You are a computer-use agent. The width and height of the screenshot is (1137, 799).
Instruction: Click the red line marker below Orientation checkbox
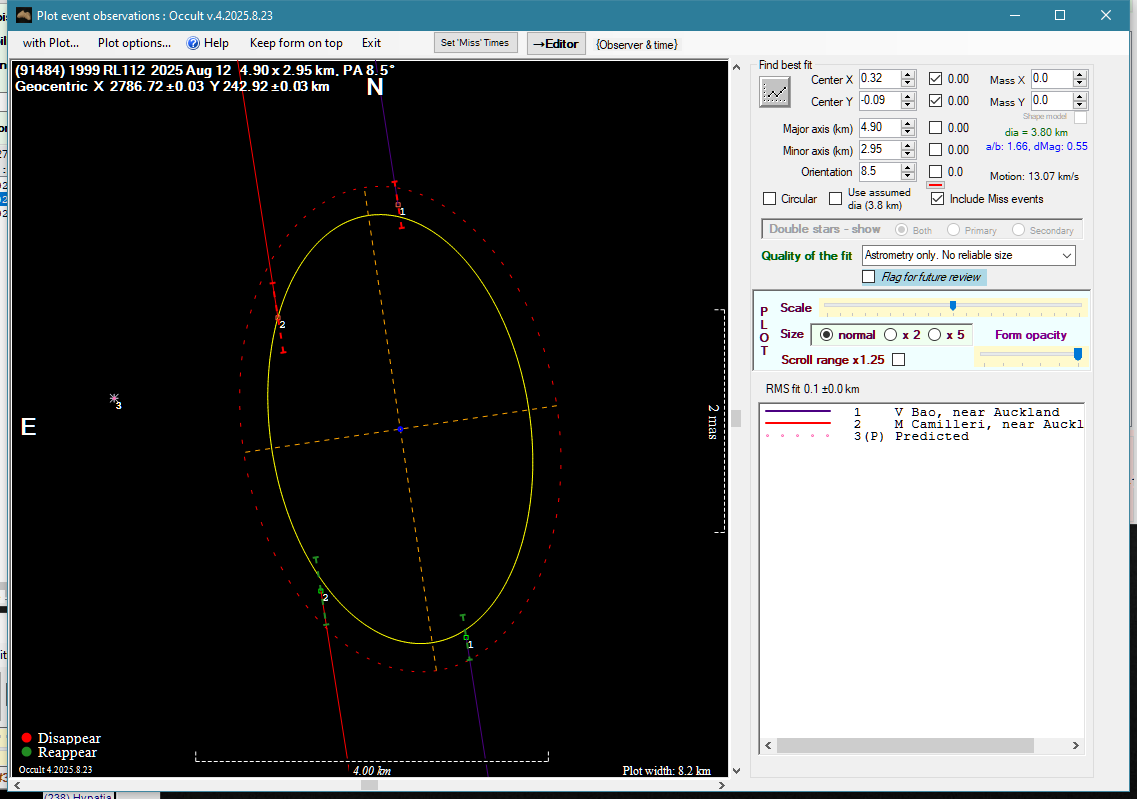(936, 185)
